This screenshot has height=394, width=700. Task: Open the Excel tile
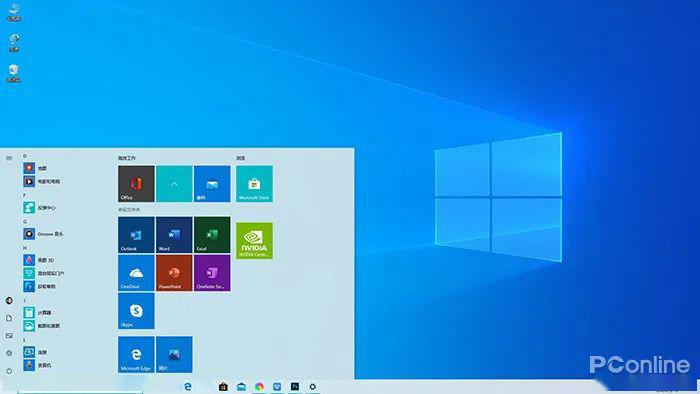(212, 235)
